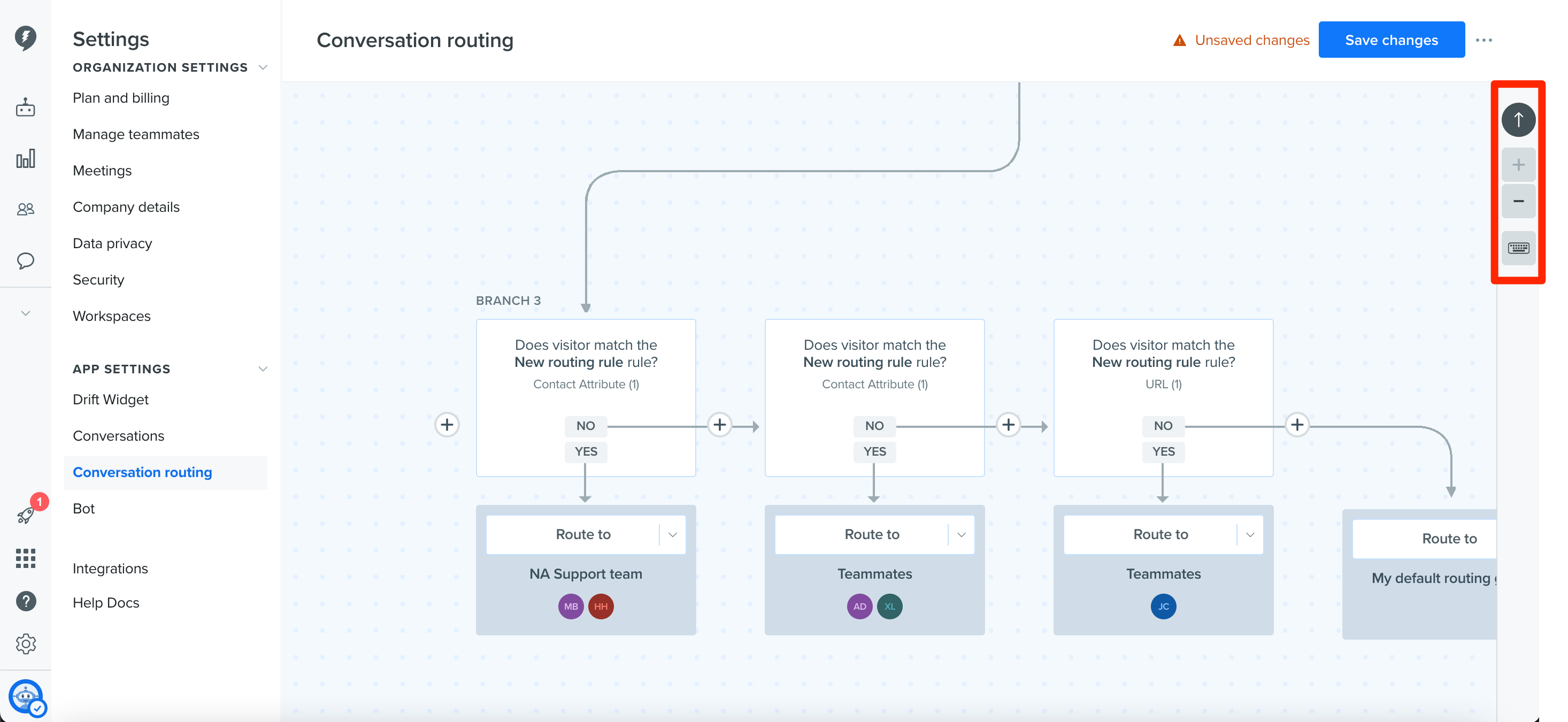Zoom in with the plus control
Screen dimensions: 1568x722
[1518, 165]
